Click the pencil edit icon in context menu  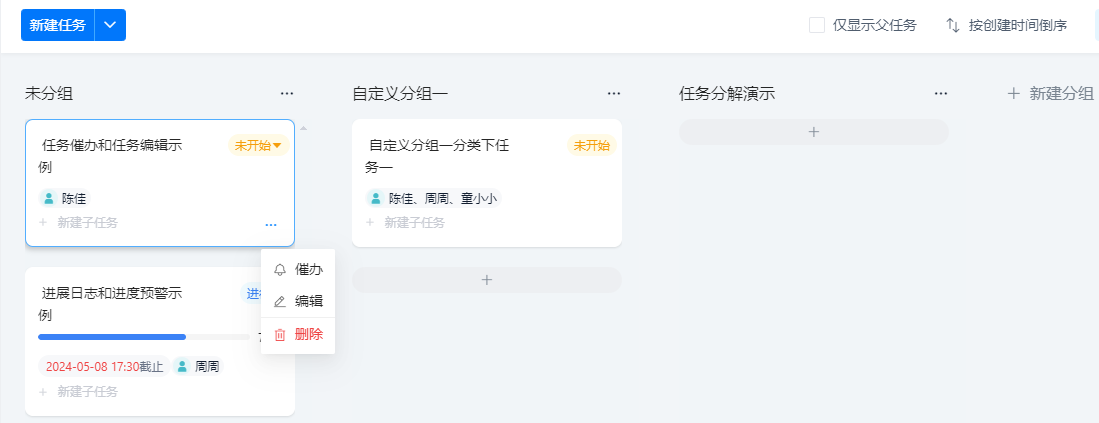[x=280, y=302]
